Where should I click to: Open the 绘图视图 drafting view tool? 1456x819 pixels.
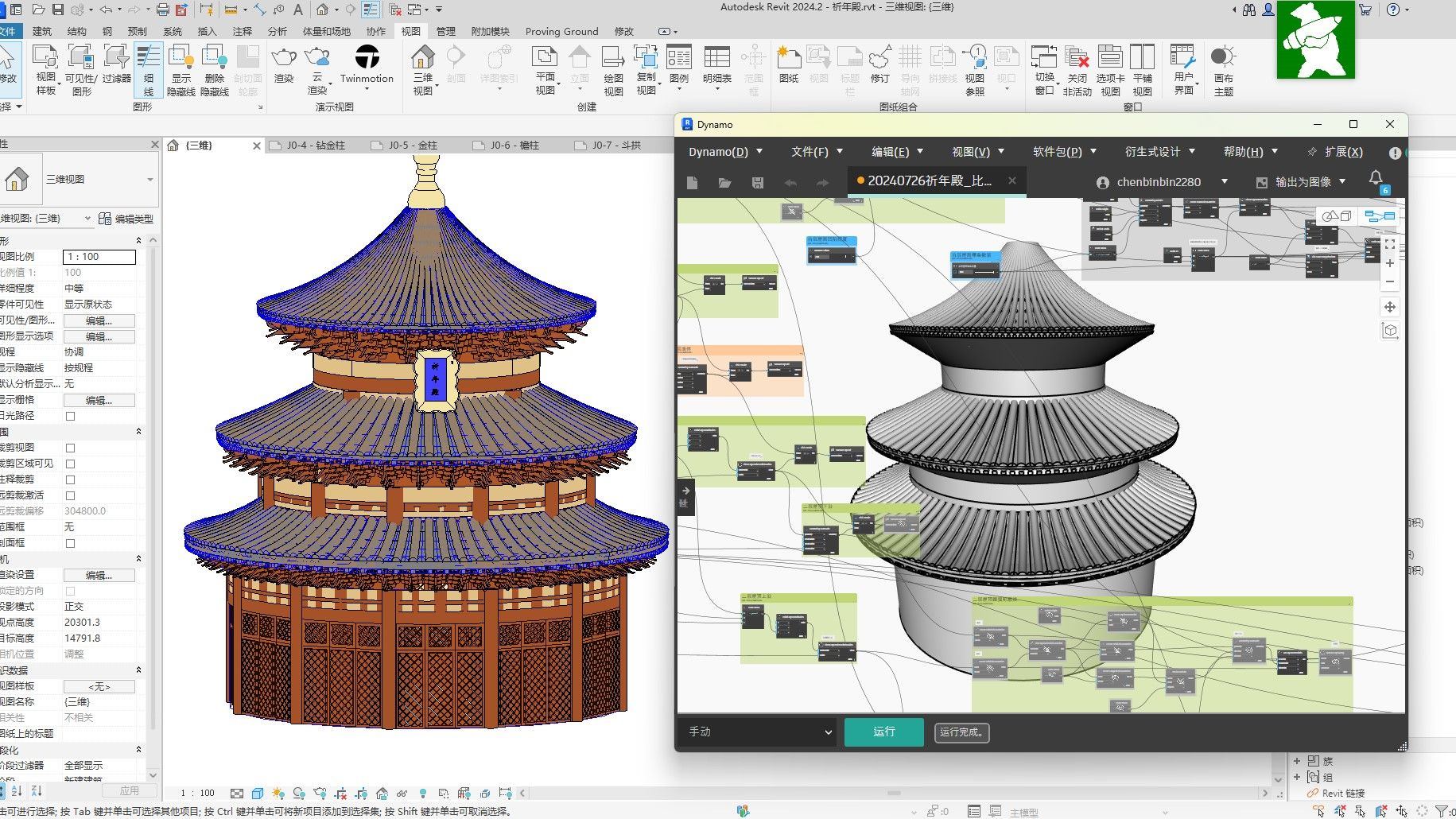[x=613, y=70]
